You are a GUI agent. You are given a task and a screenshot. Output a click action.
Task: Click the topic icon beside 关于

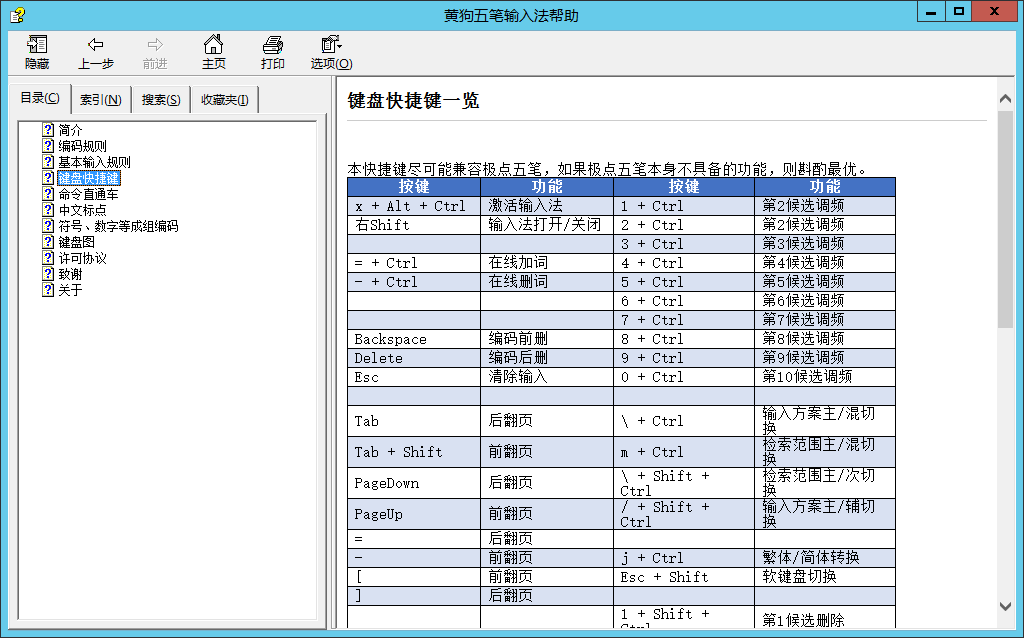[47, 290]
